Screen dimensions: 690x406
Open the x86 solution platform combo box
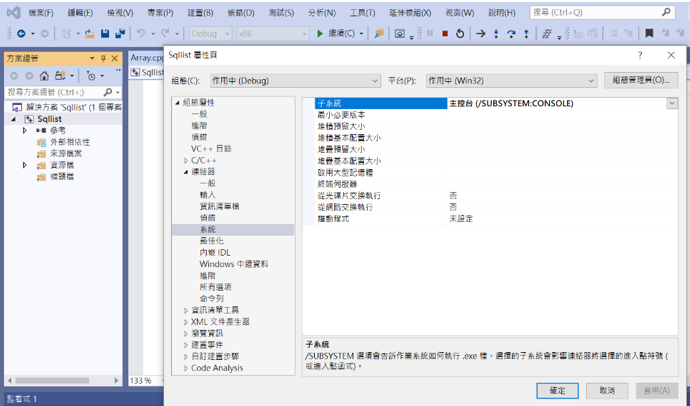point(272,33)
